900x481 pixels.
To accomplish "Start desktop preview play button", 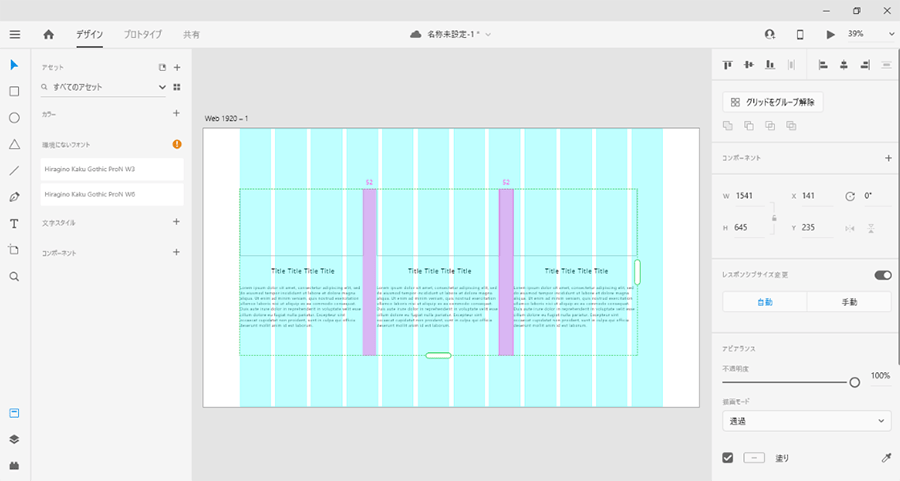I will (831, 34).
